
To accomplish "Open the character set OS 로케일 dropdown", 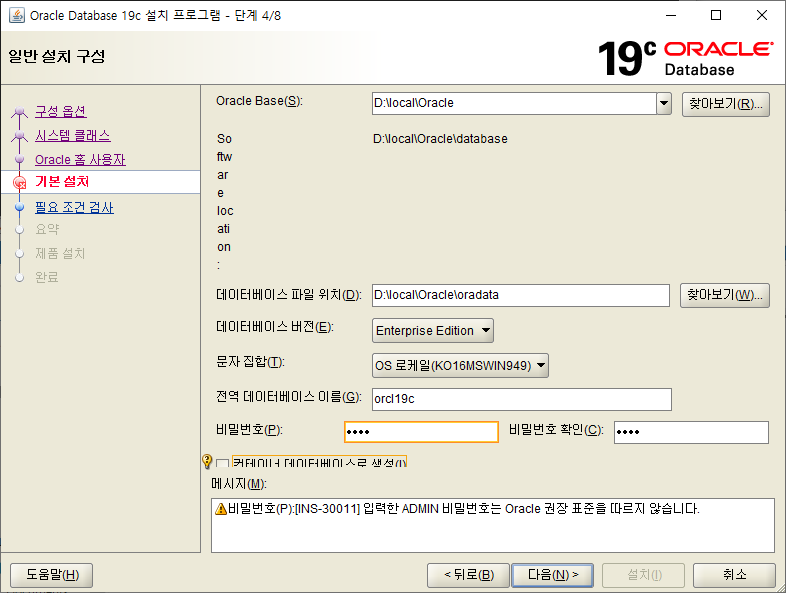I will click(x=460, y=365).
